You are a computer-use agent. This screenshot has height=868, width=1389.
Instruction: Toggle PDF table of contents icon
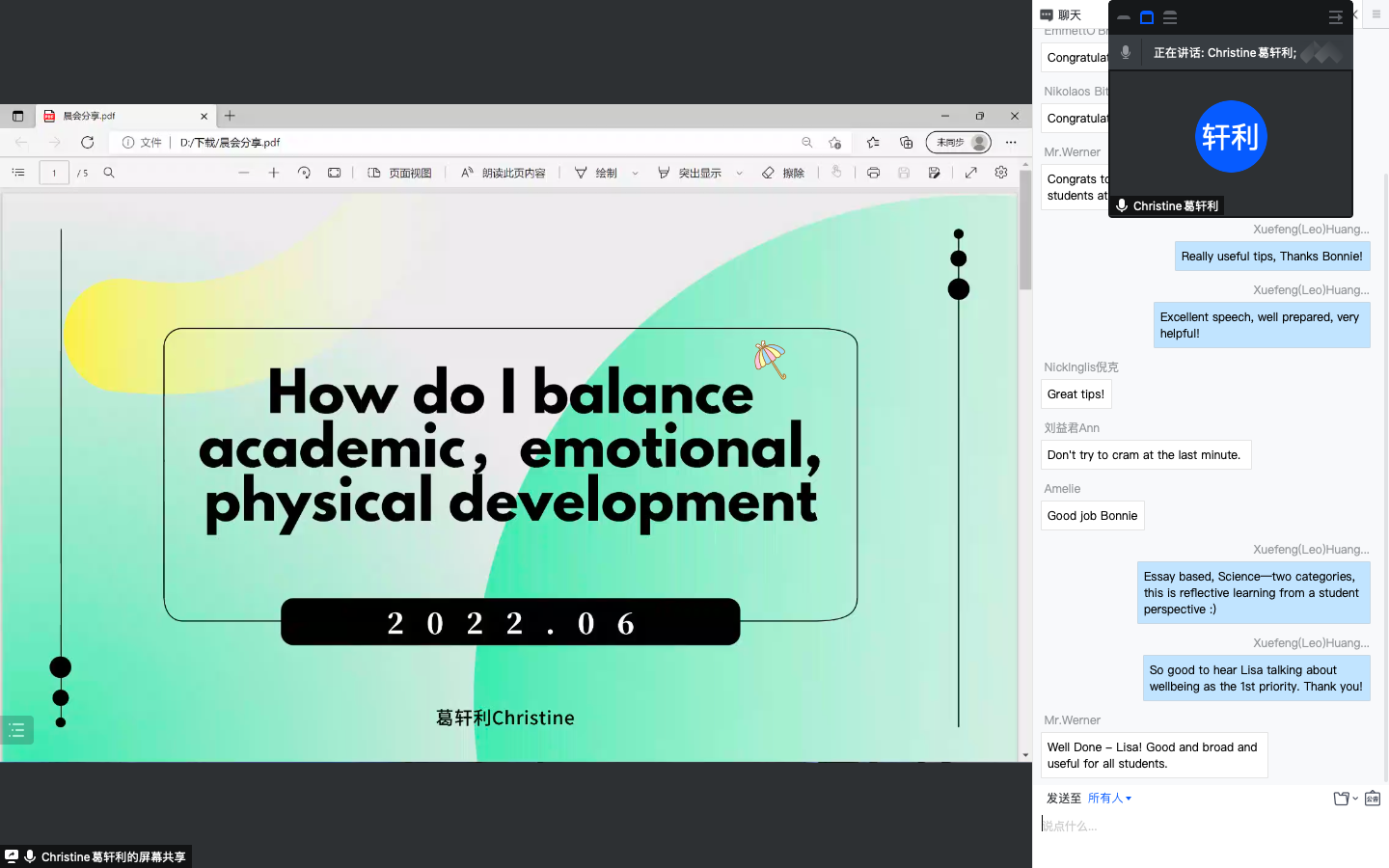pos(17,173)
